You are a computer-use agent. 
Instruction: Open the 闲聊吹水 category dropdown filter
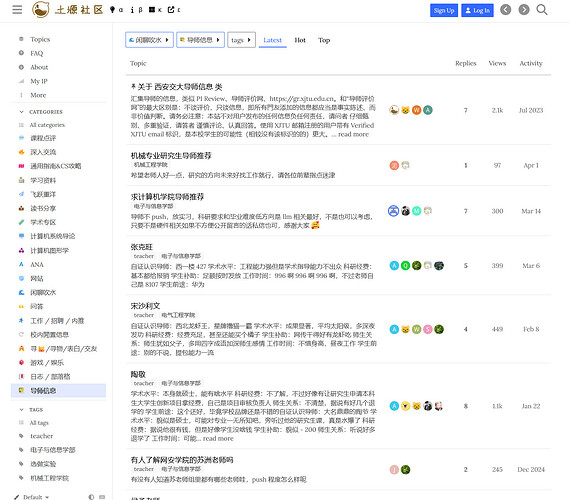click(x=149, y=40)
